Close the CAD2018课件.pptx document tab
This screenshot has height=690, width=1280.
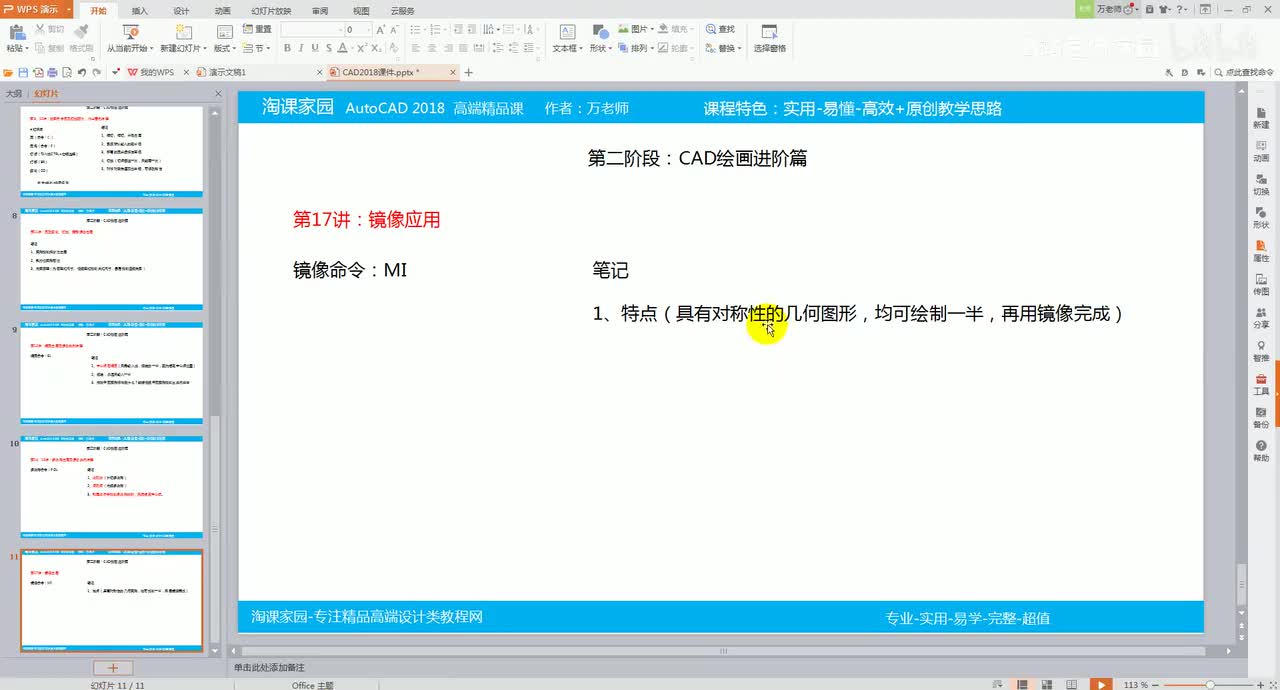(x=454, y=72)
